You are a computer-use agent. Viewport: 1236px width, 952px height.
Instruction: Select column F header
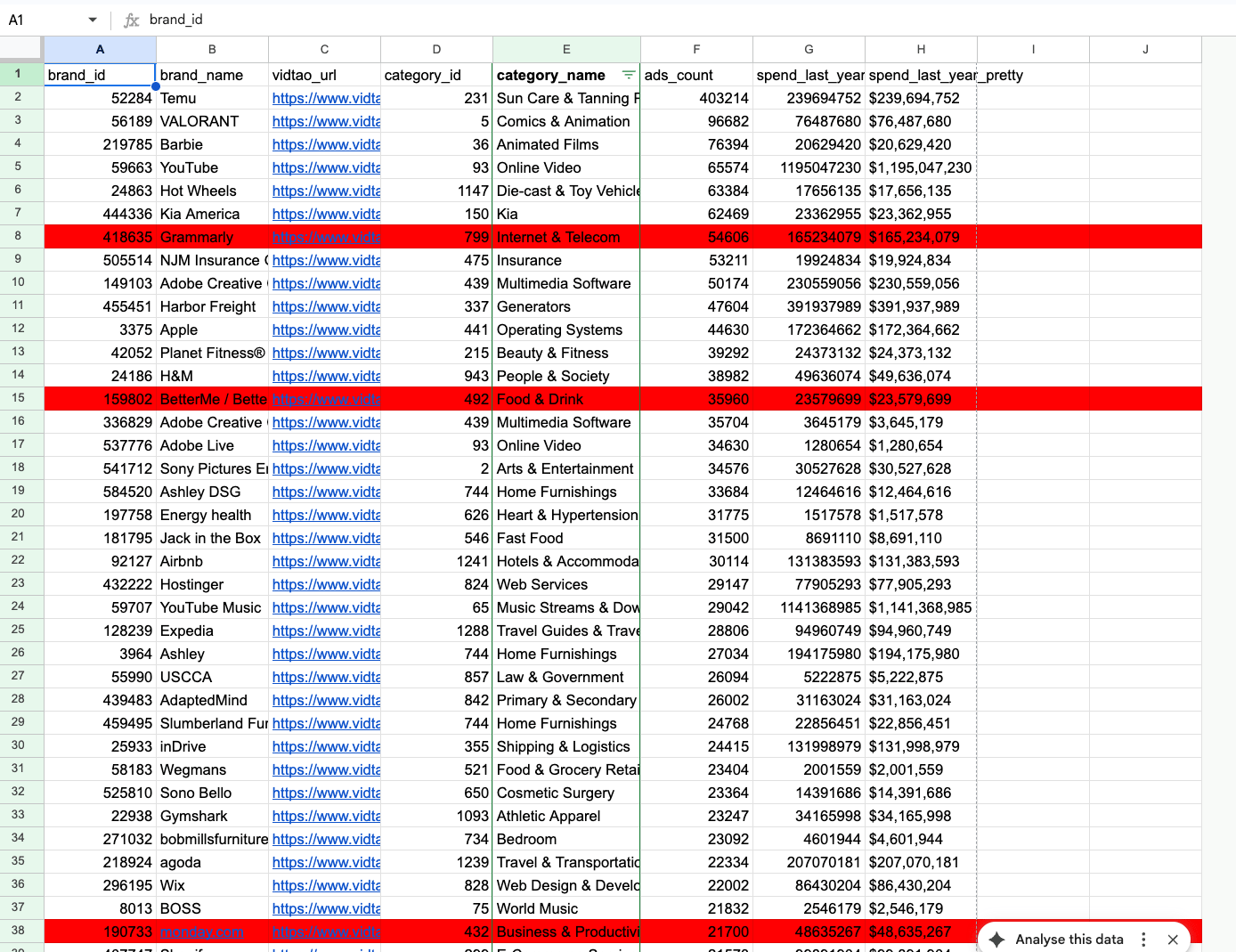pos(696,50)
